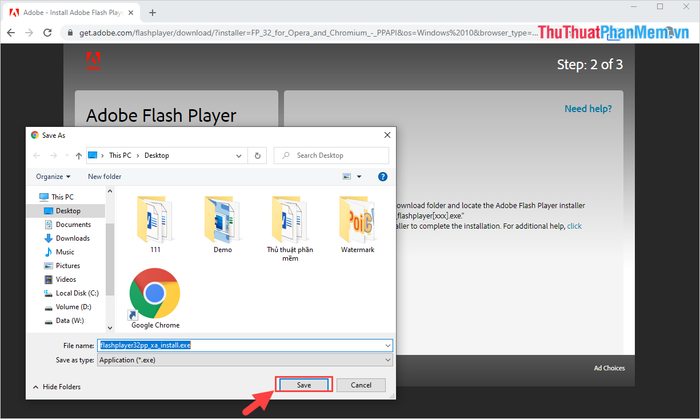Click the dialog forward arrow

pos(53,156)
